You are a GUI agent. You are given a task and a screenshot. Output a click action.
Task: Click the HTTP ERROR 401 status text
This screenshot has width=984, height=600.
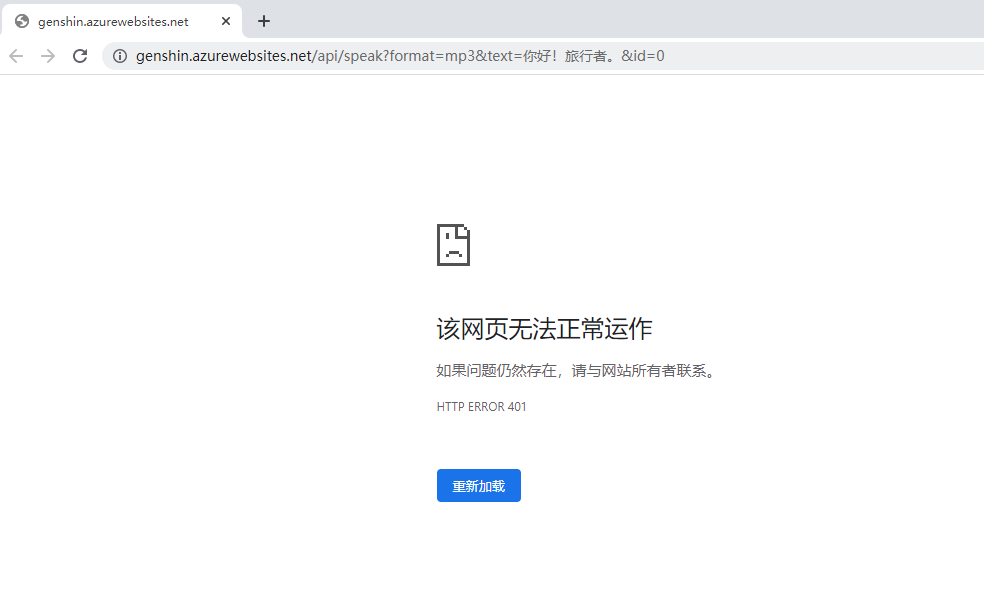coord(481,406)
